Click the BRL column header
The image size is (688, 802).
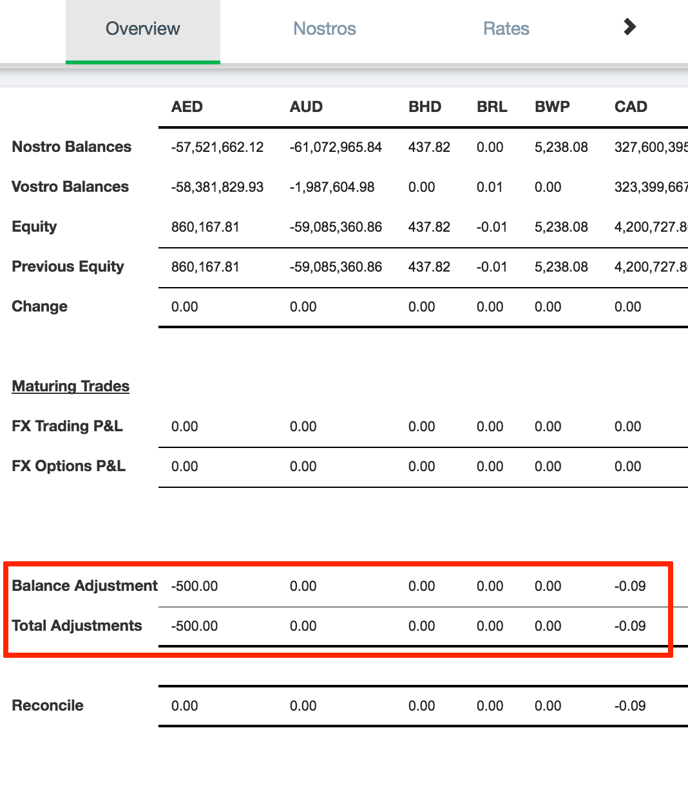[491, 107]
